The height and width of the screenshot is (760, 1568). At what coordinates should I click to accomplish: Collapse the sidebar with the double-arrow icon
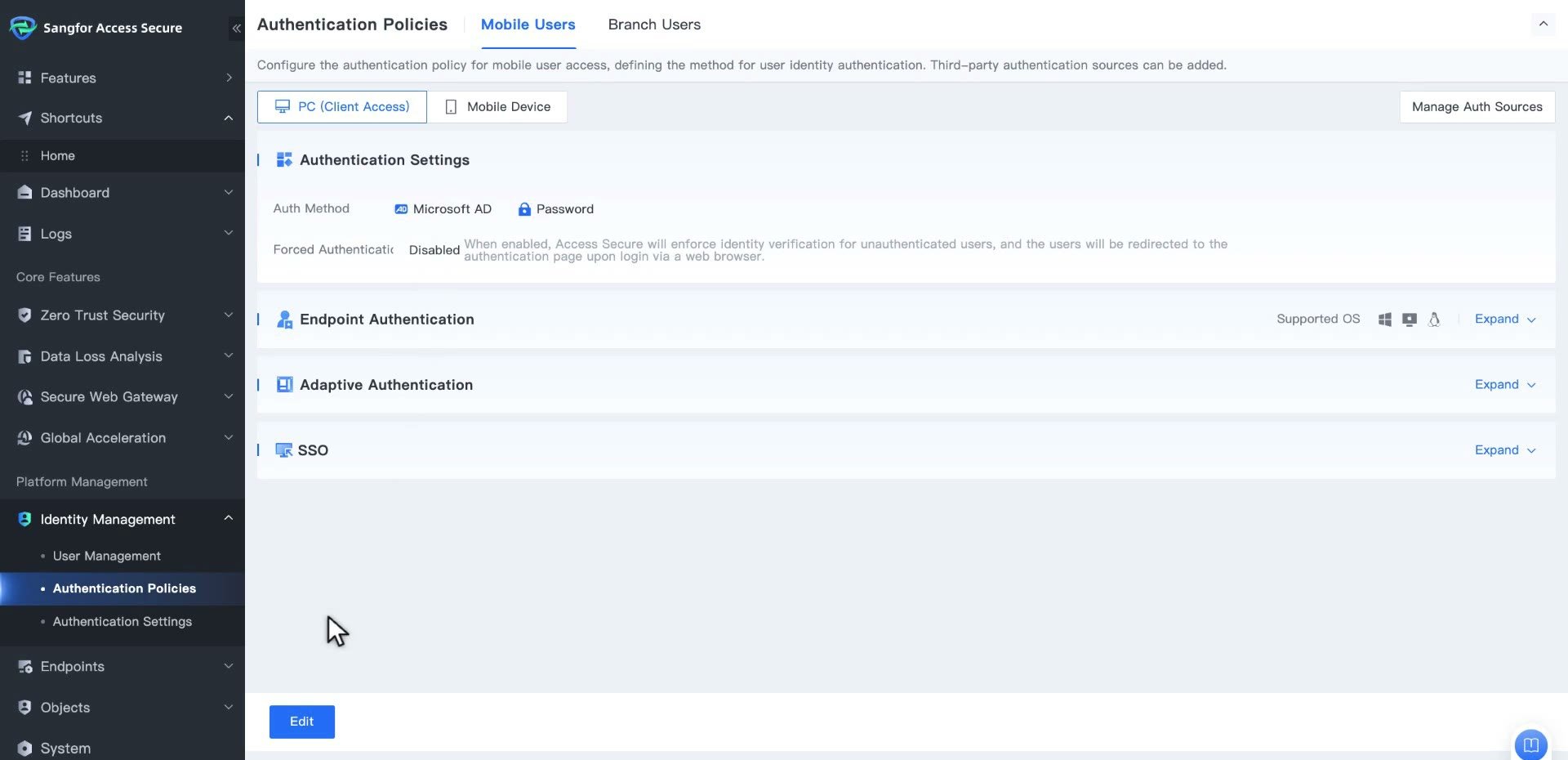coord(236,28)
